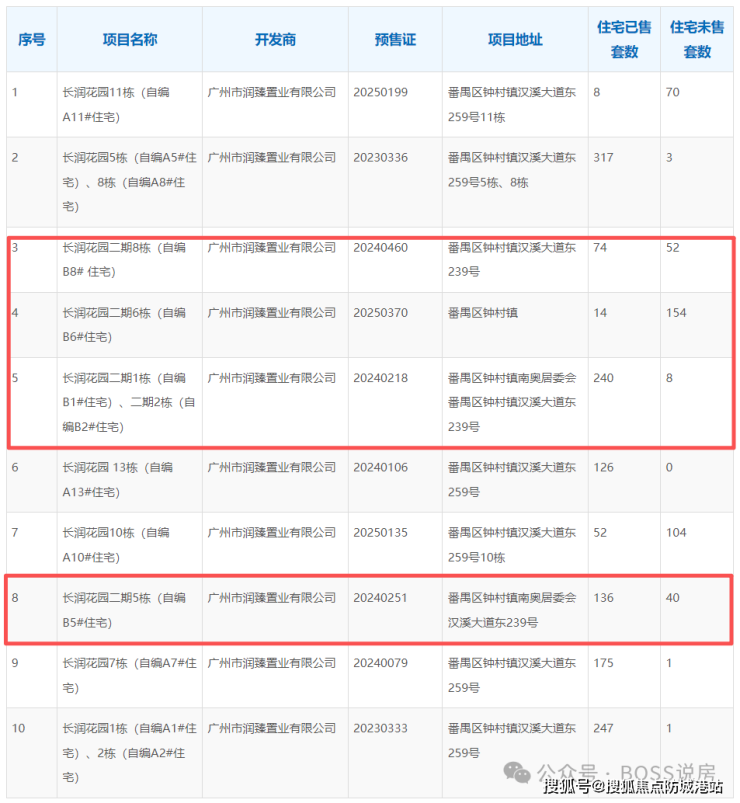Screen dimensions: 740x803
Task: Click sold count 74
Action: click(x=600, y=247)
